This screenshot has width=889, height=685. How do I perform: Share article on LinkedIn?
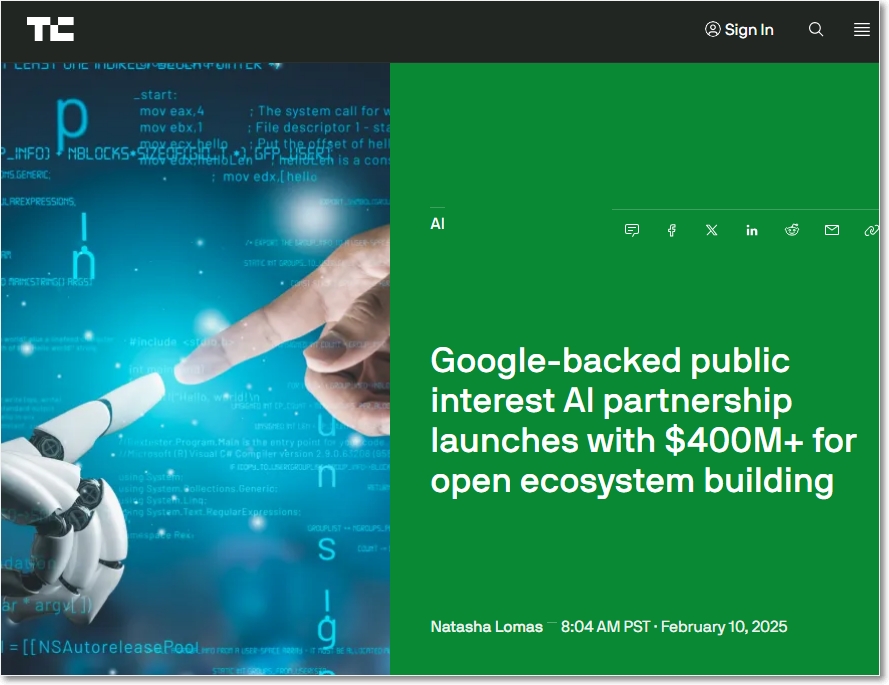(x=752, y=230)
